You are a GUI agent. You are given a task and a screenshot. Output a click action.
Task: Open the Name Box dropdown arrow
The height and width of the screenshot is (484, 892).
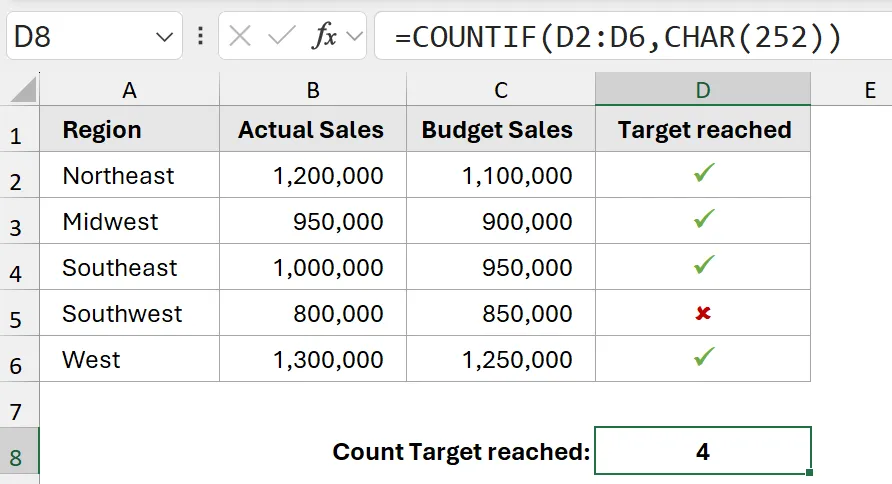click(164, 38)
